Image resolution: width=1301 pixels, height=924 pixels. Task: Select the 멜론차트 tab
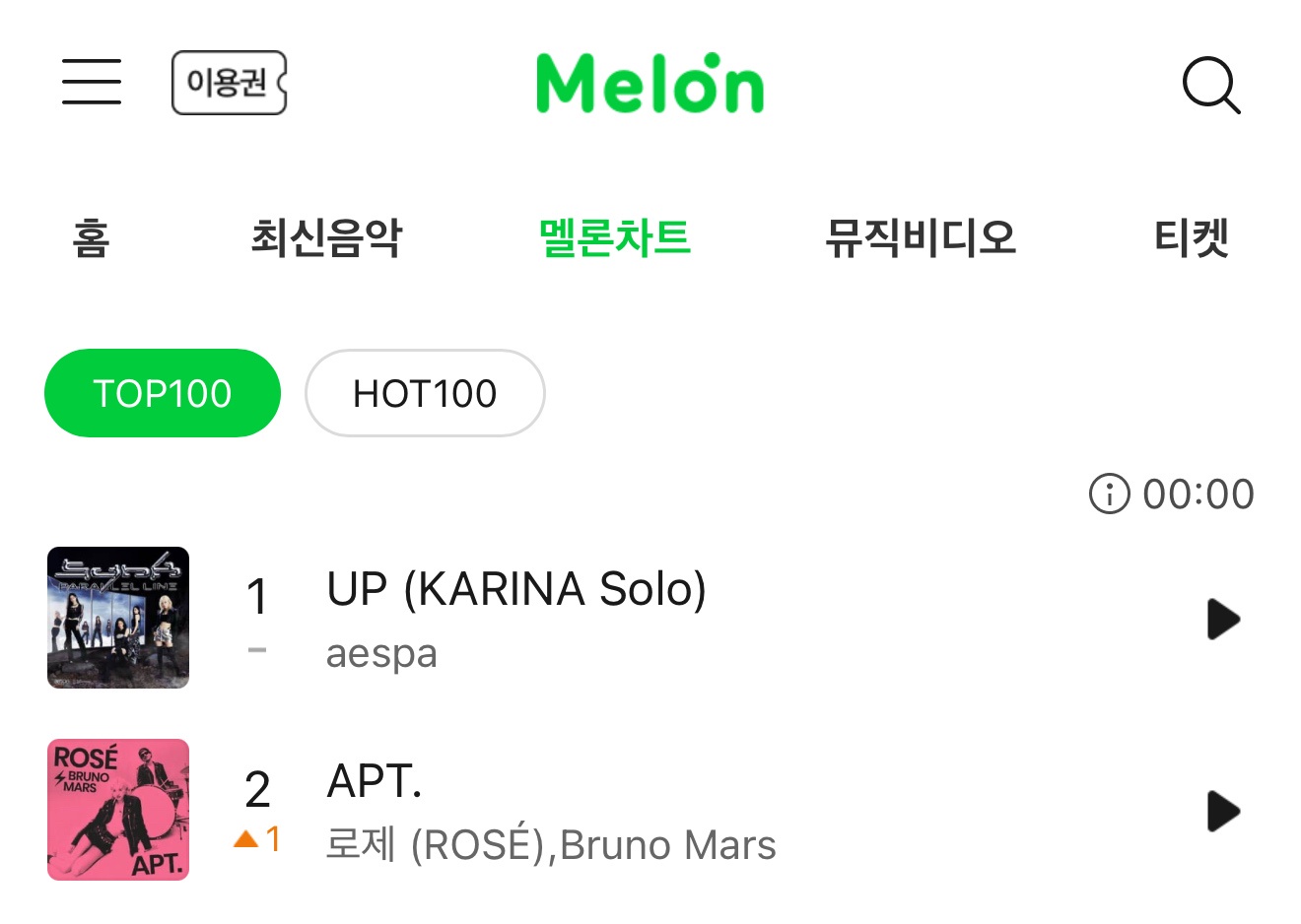615,238
